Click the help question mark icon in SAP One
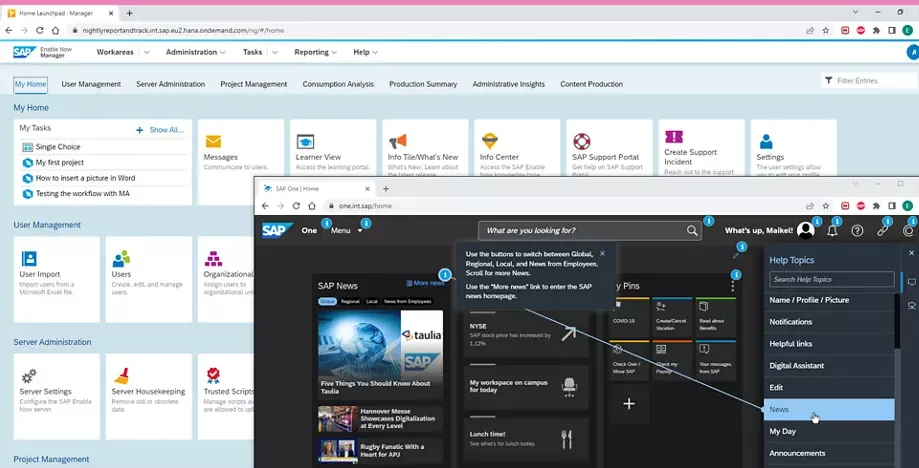This screenshot has height=468, width=919. [857, 230]
